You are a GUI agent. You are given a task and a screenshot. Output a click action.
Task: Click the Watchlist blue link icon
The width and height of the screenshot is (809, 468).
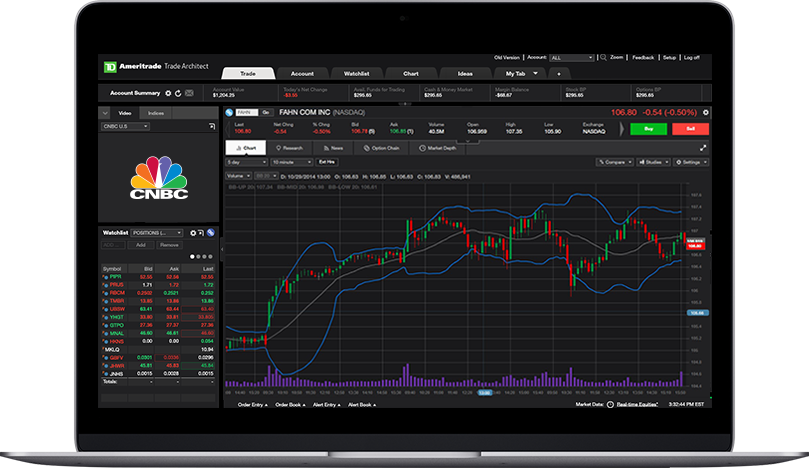[211, 233]
